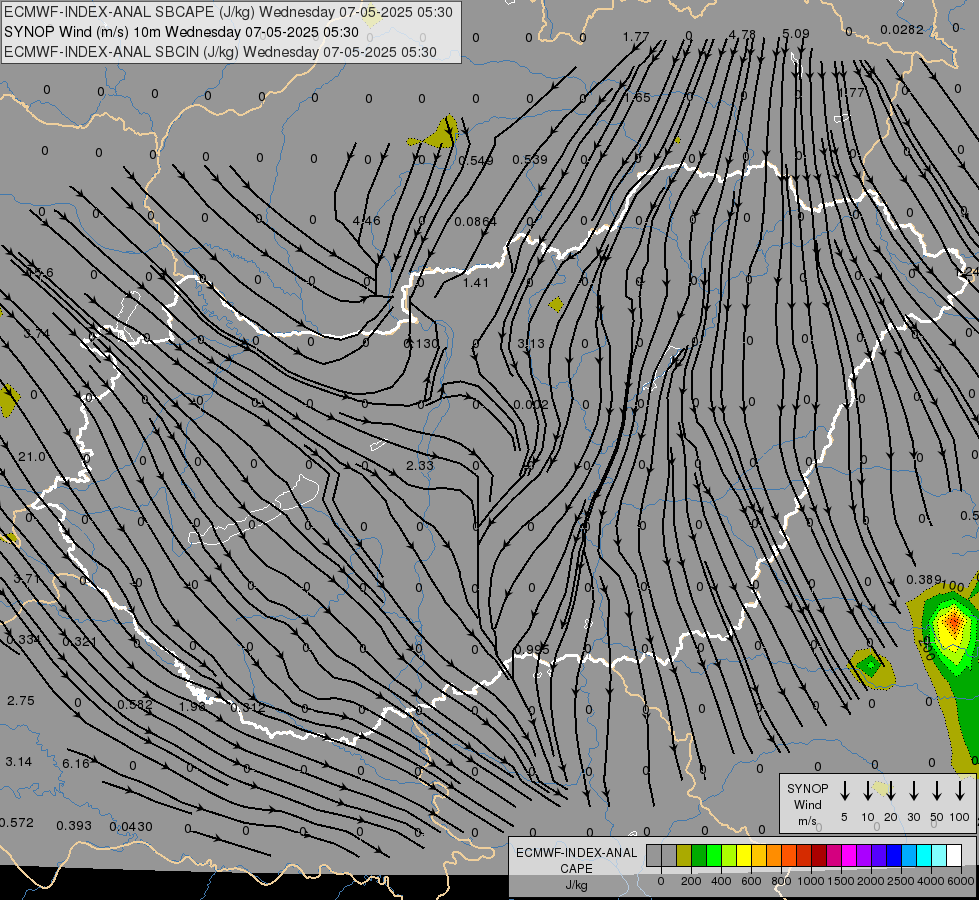Click the SBCIN title line in the header box
Screen dimensions: 979x900
220,52
